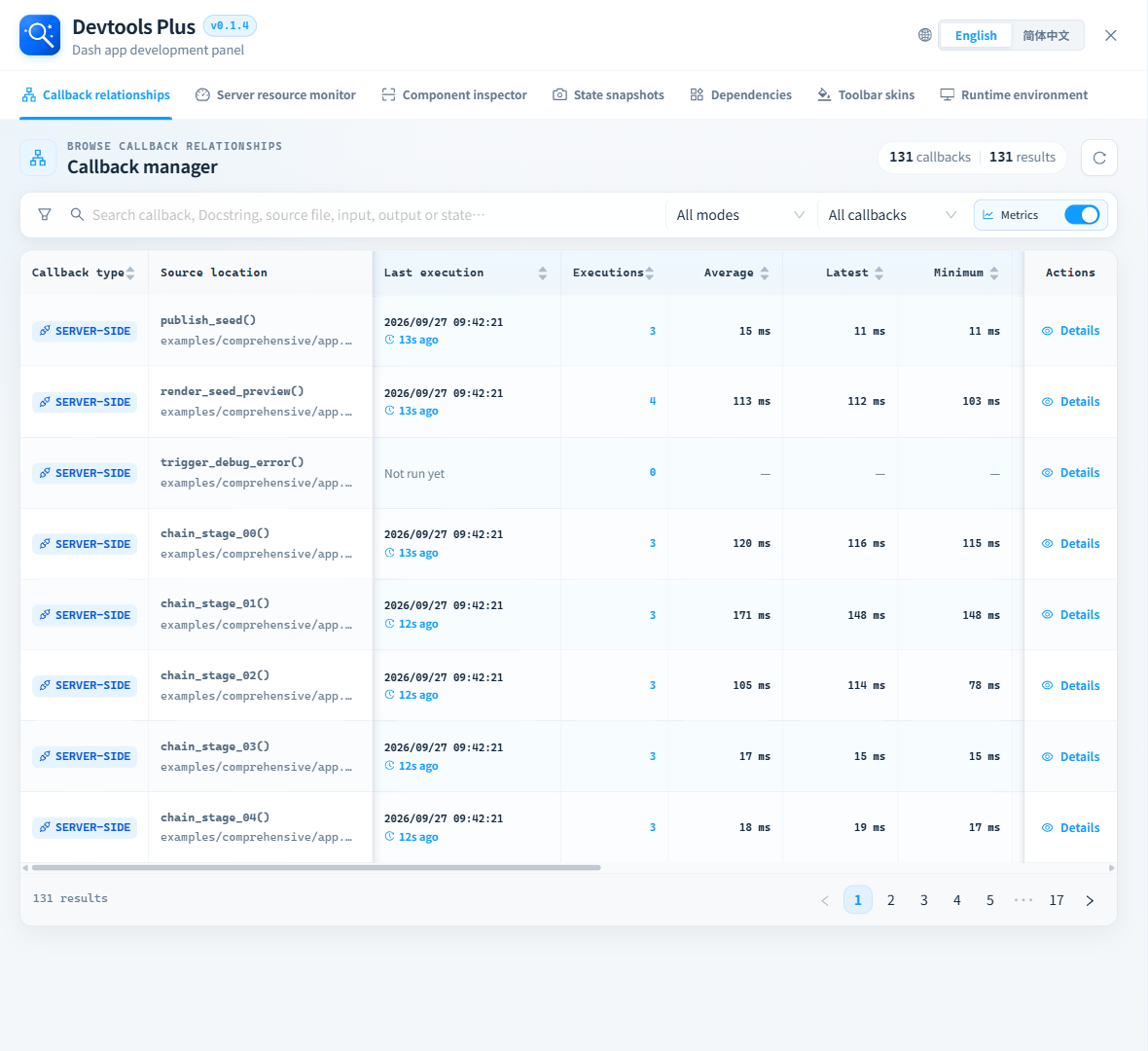This screenshot has height=1051, width=1148.
Task: Click the "171 ms" average value
Action: [751, 615]
